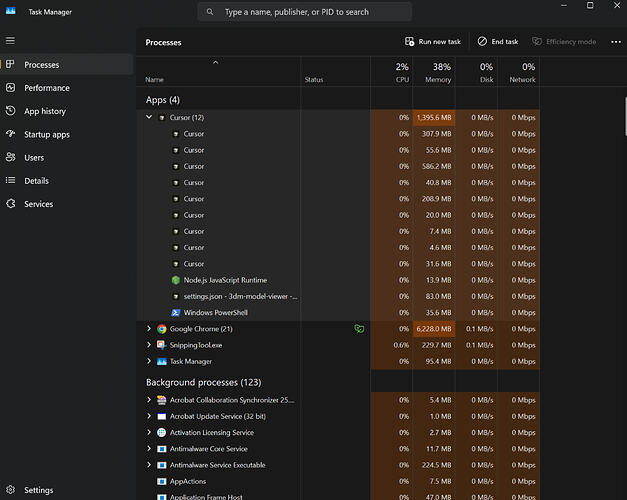Expand the Task Manager process row
Screen dimensions: 627x500
coord(149,361)
